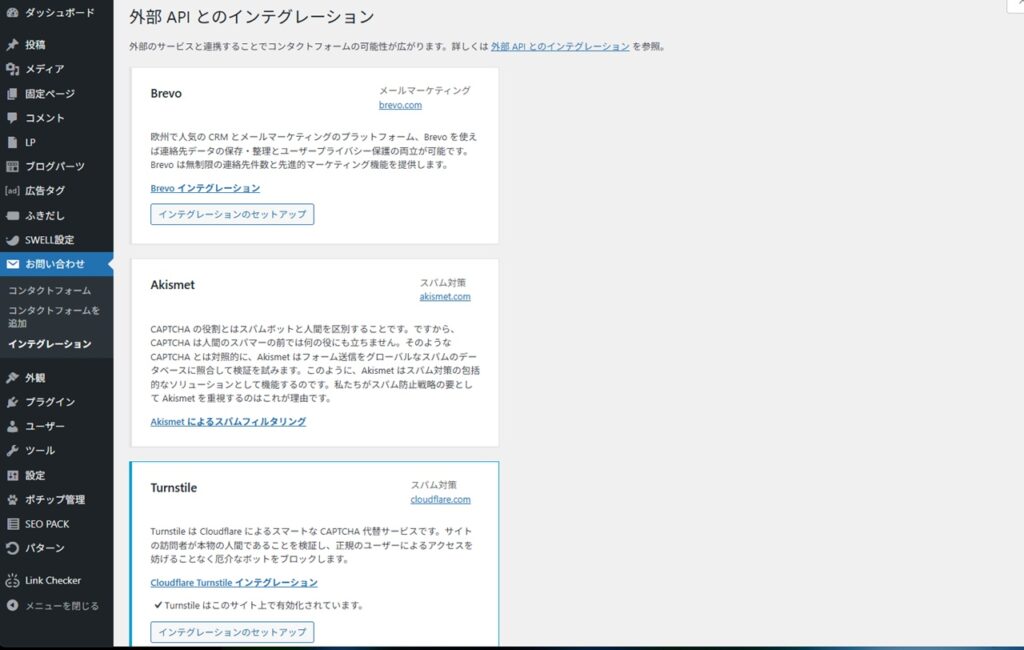Click the Turnstile はこのサイト上で有効化されています status text

coord(263,606)
